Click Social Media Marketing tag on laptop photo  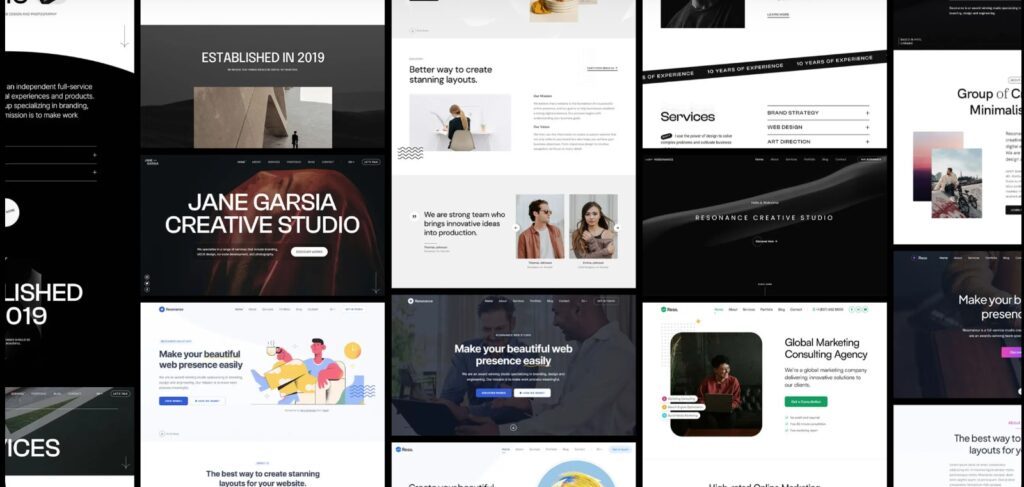pyautogui.click(x=681, y=415)
